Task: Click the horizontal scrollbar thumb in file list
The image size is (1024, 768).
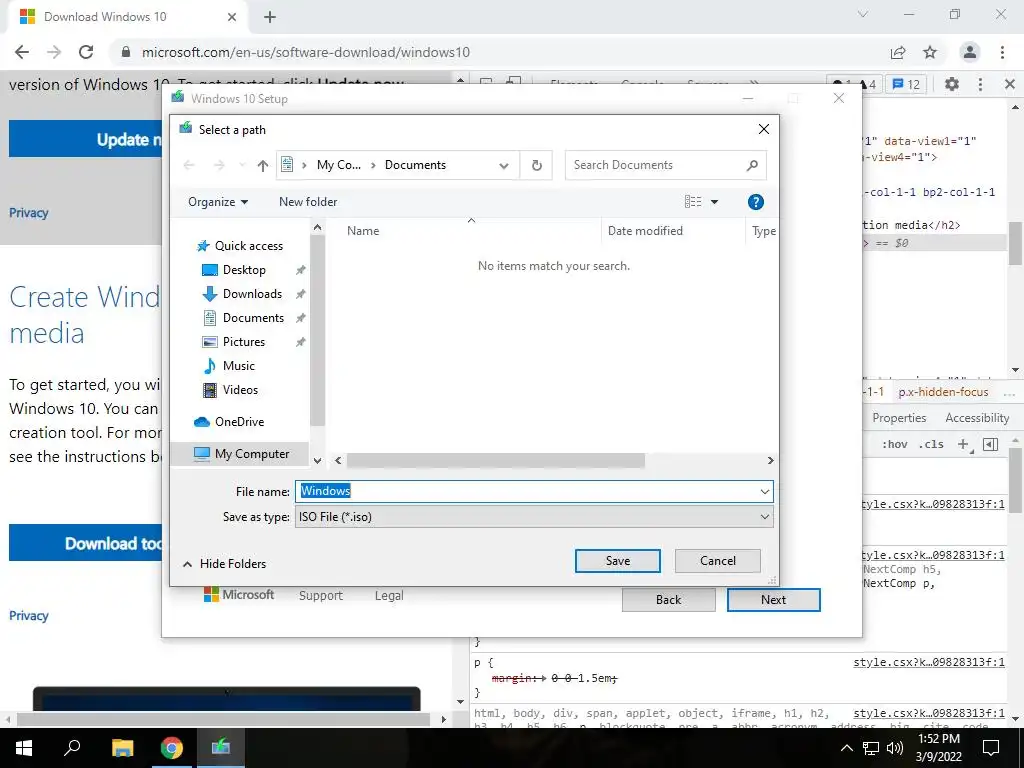Action: pos(495,460)
